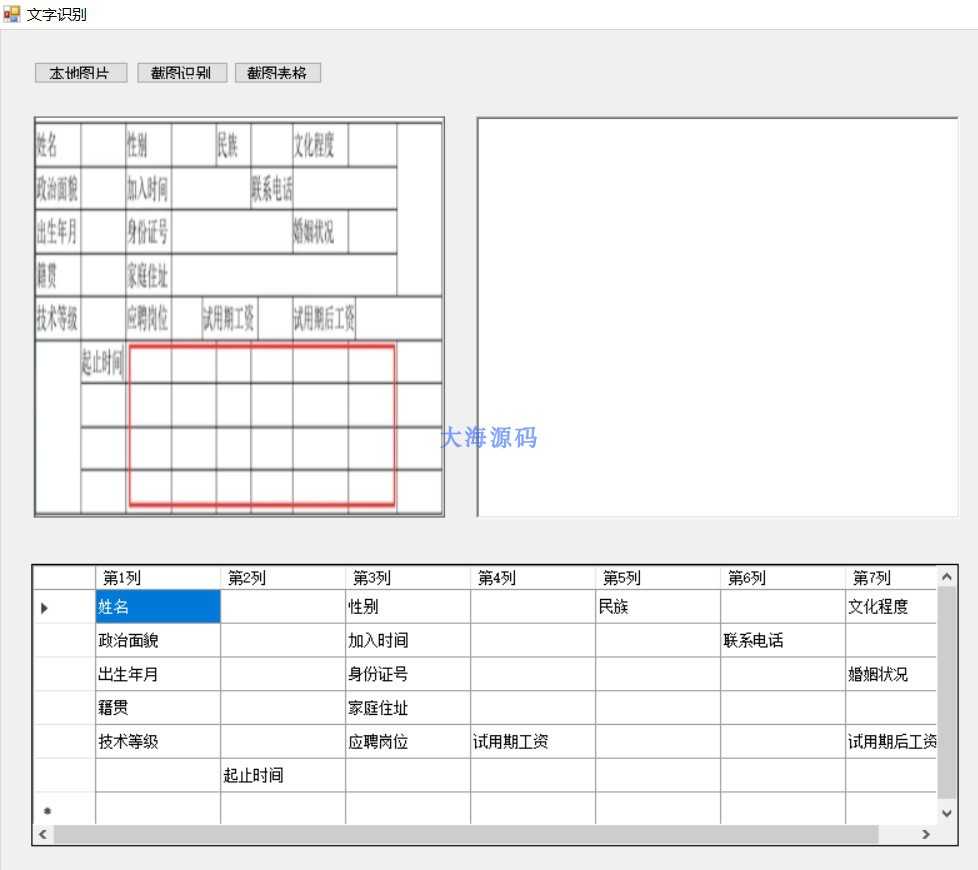Click the loaded form image preview
The width and height of the screenshot is (978, 870).
(x=240, y=317)
